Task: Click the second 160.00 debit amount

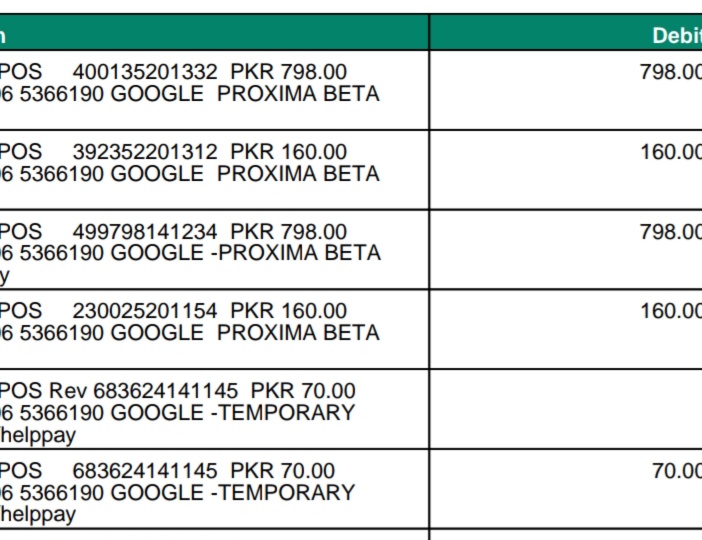Action: coord(671,311)
